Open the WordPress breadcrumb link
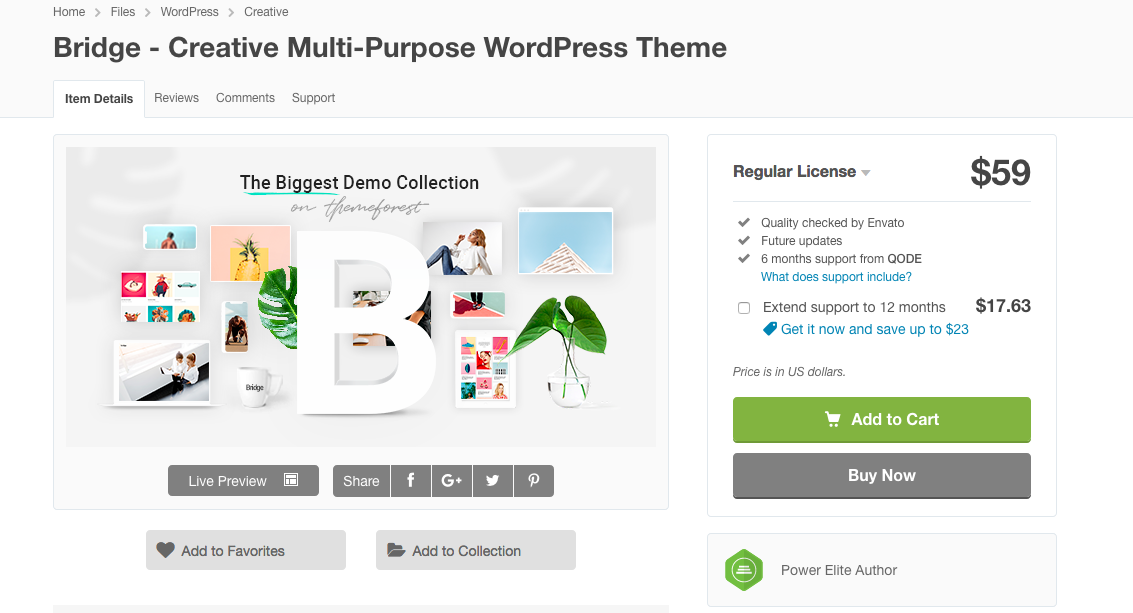The image size is (1133, 613). pos(189,12)
